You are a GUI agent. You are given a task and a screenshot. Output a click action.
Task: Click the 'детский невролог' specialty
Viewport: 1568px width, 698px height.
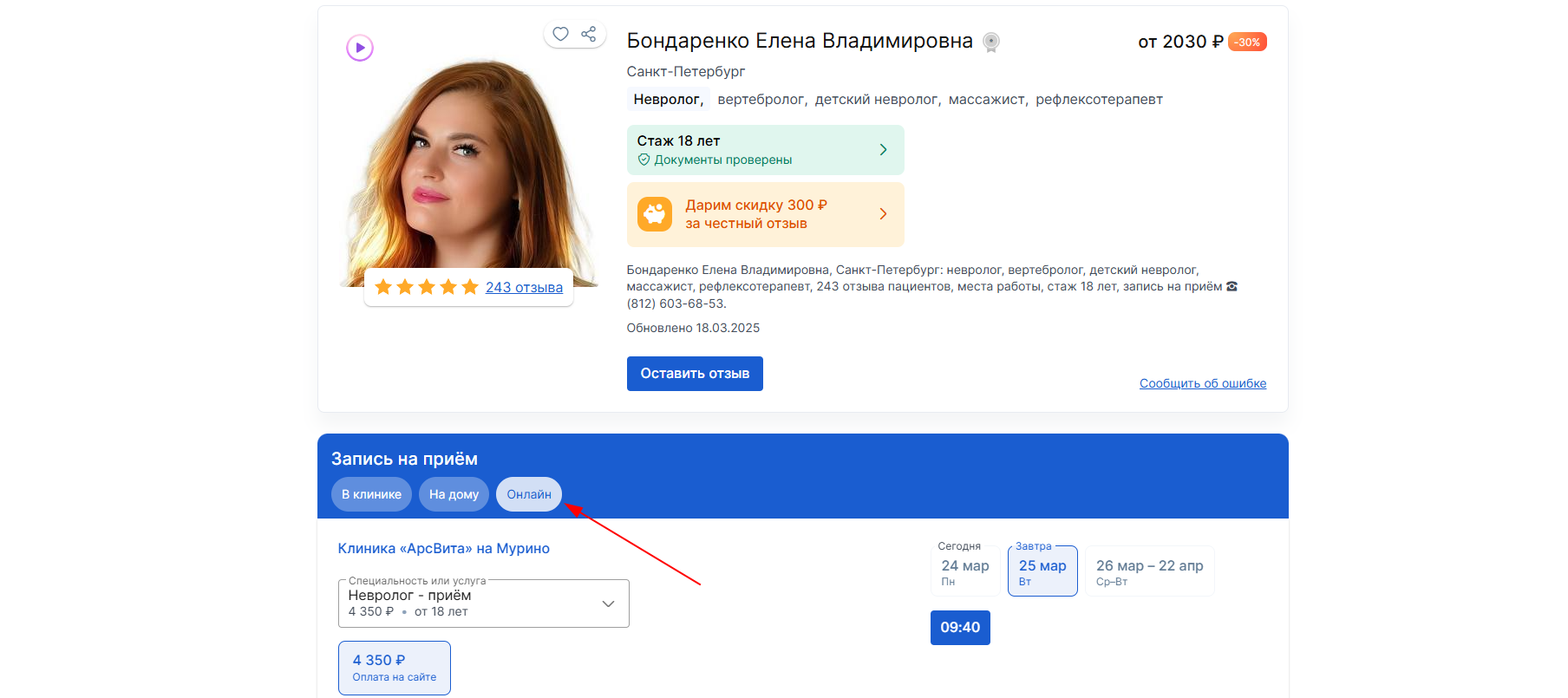[878, 100]
